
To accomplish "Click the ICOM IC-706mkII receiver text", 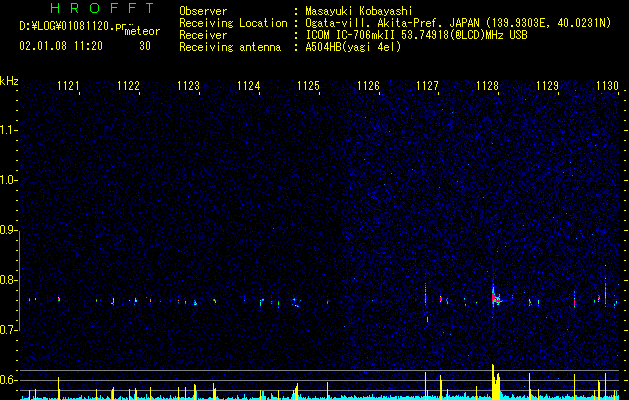I will click(416, 35).
